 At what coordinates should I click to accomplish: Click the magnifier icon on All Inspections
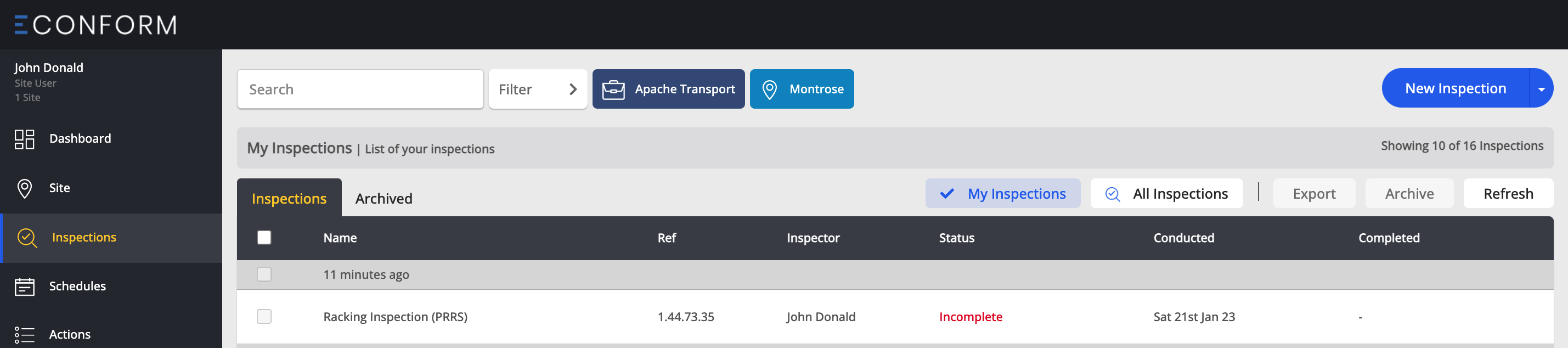1112,194
